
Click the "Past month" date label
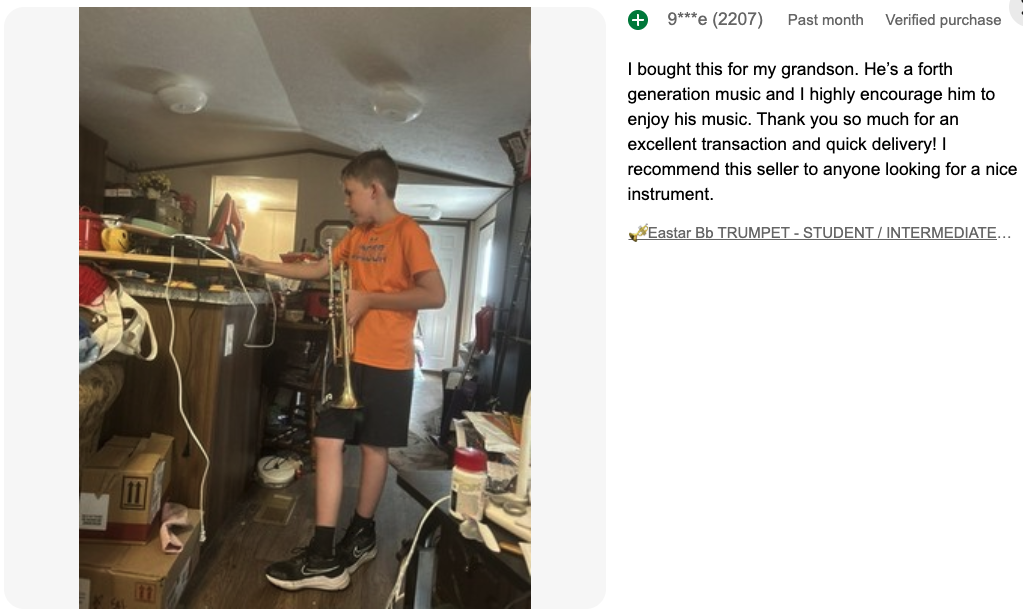825,20
